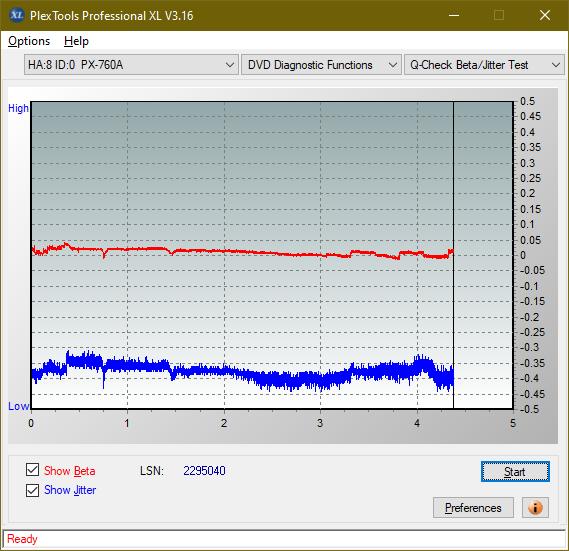Open the Help menu
The height and width of the screenshot is (551, 569).
(x=76, y=41)
